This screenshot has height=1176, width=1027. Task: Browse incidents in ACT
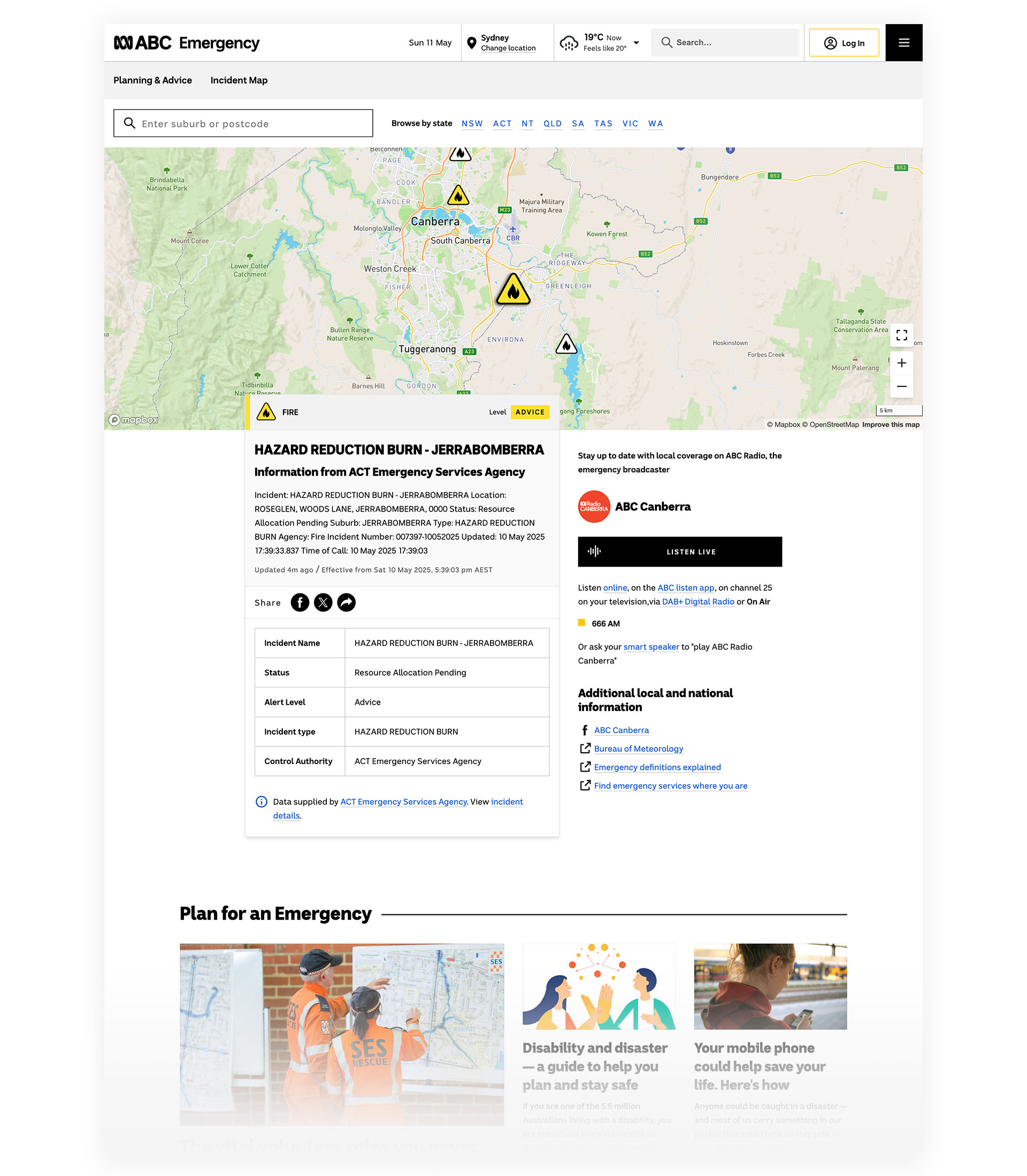click(x=502, y=123)
